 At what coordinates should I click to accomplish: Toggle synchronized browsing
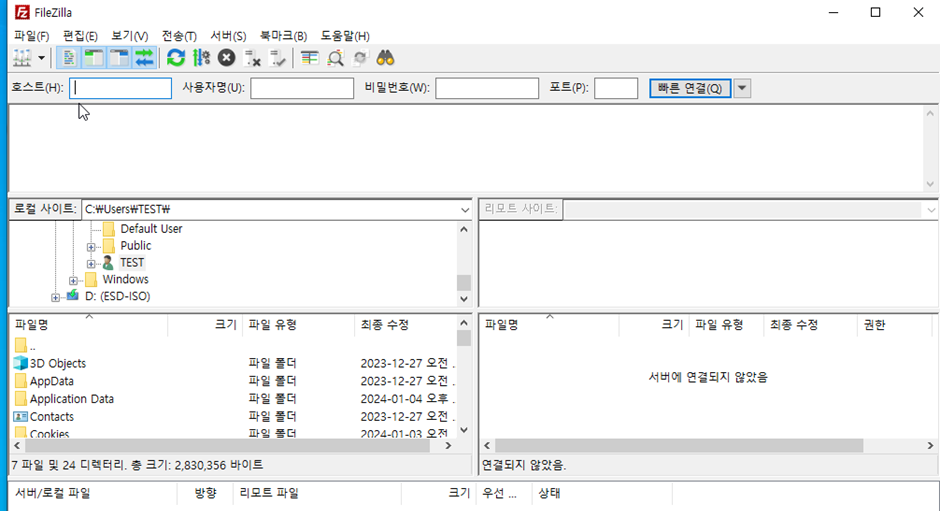pyautogui.click(x=360, y=58)
